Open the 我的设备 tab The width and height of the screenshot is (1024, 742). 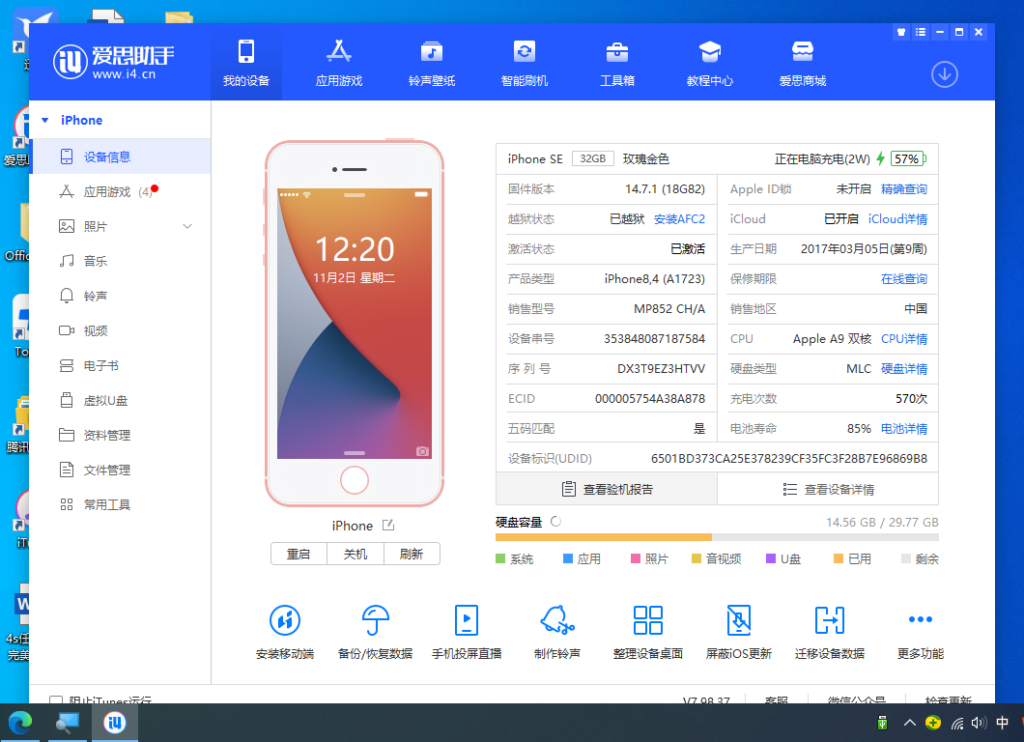click(246, 63)
